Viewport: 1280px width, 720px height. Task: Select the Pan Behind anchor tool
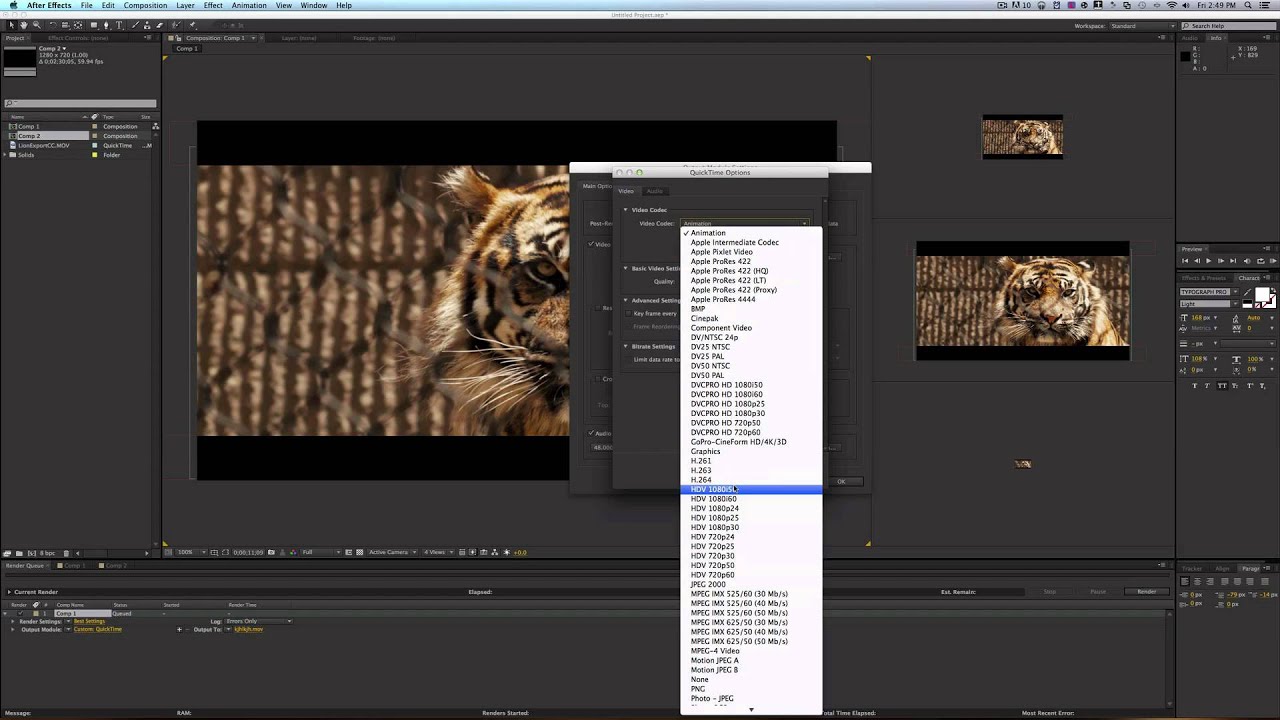78,25
